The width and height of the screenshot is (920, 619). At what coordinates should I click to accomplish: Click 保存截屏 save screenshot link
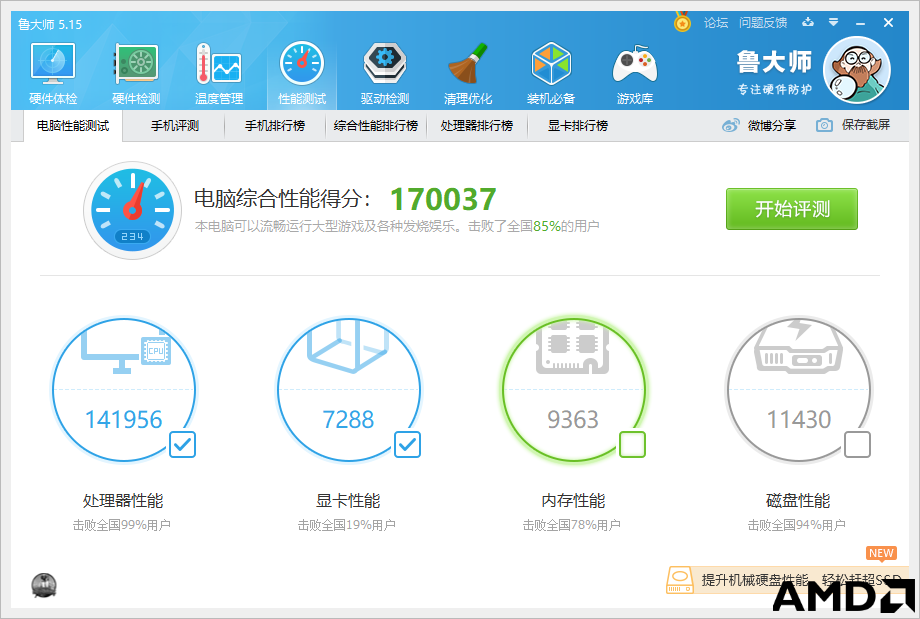866,125
